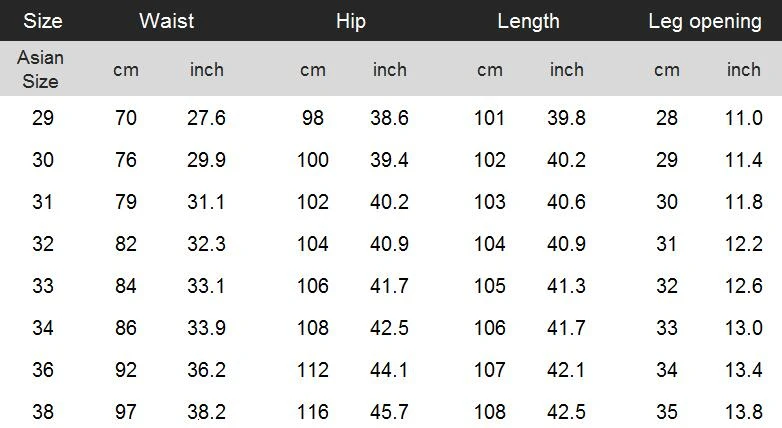Image resolution: width=782 pixels, height=428 pixels.
Task: Click waist value 82 cm
Action: pyautogui.click(x=126, y=244)
